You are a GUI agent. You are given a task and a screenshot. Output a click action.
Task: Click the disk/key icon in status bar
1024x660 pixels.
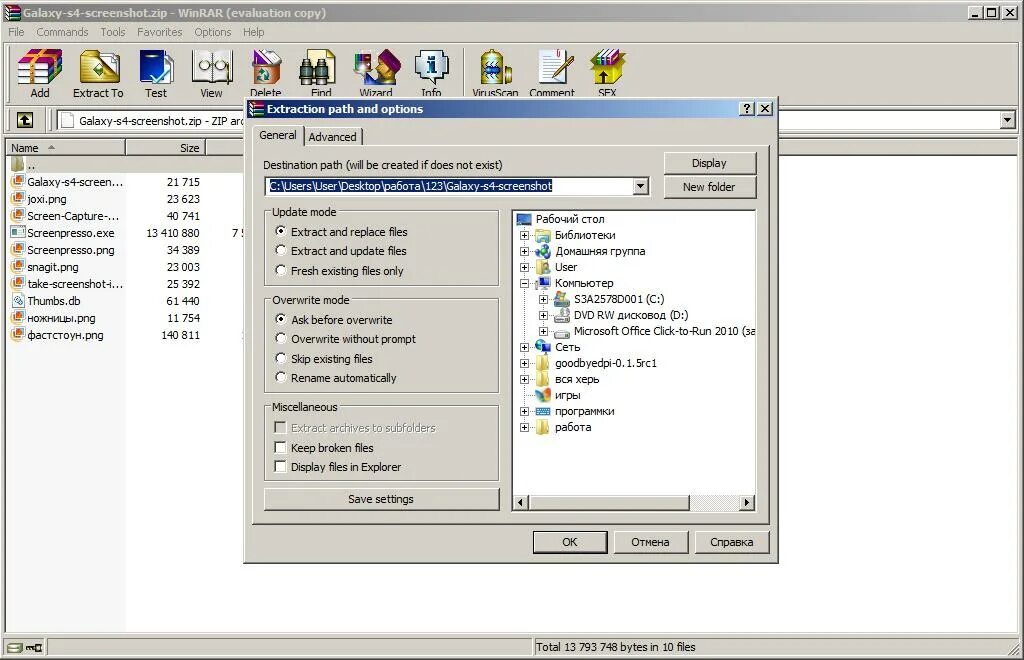point(25,647)
